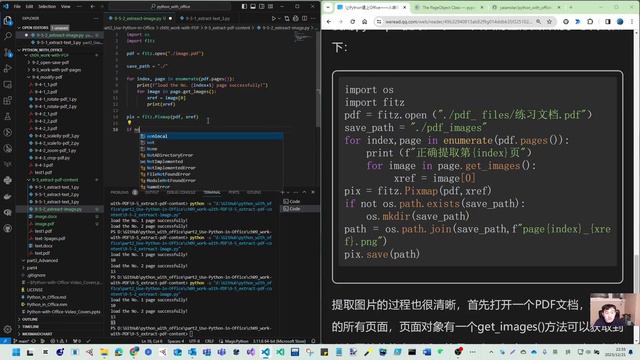Open the Extensions view
640x360 pixels.
click(x=8, y=100)
